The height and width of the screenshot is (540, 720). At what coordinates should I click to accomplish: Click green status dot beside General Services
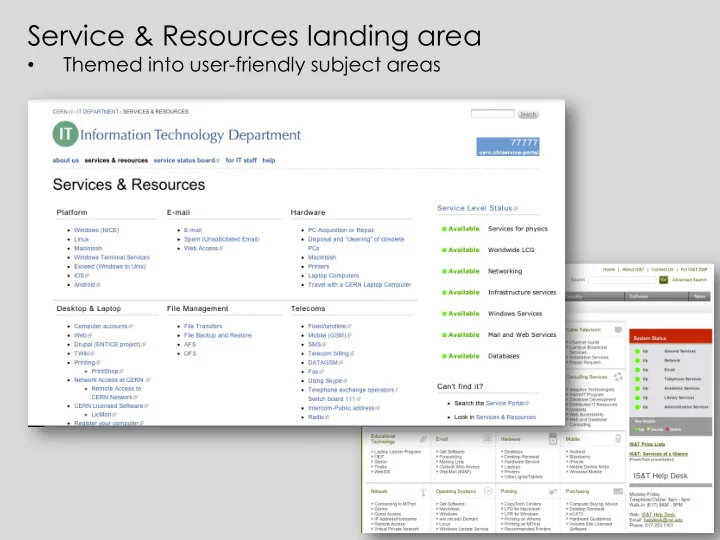(637, 351)
